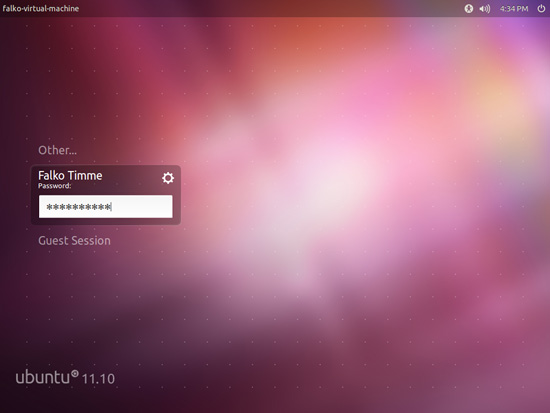Start a Guest Session
The image size is (550, 413).
click(x=74, y=241)
